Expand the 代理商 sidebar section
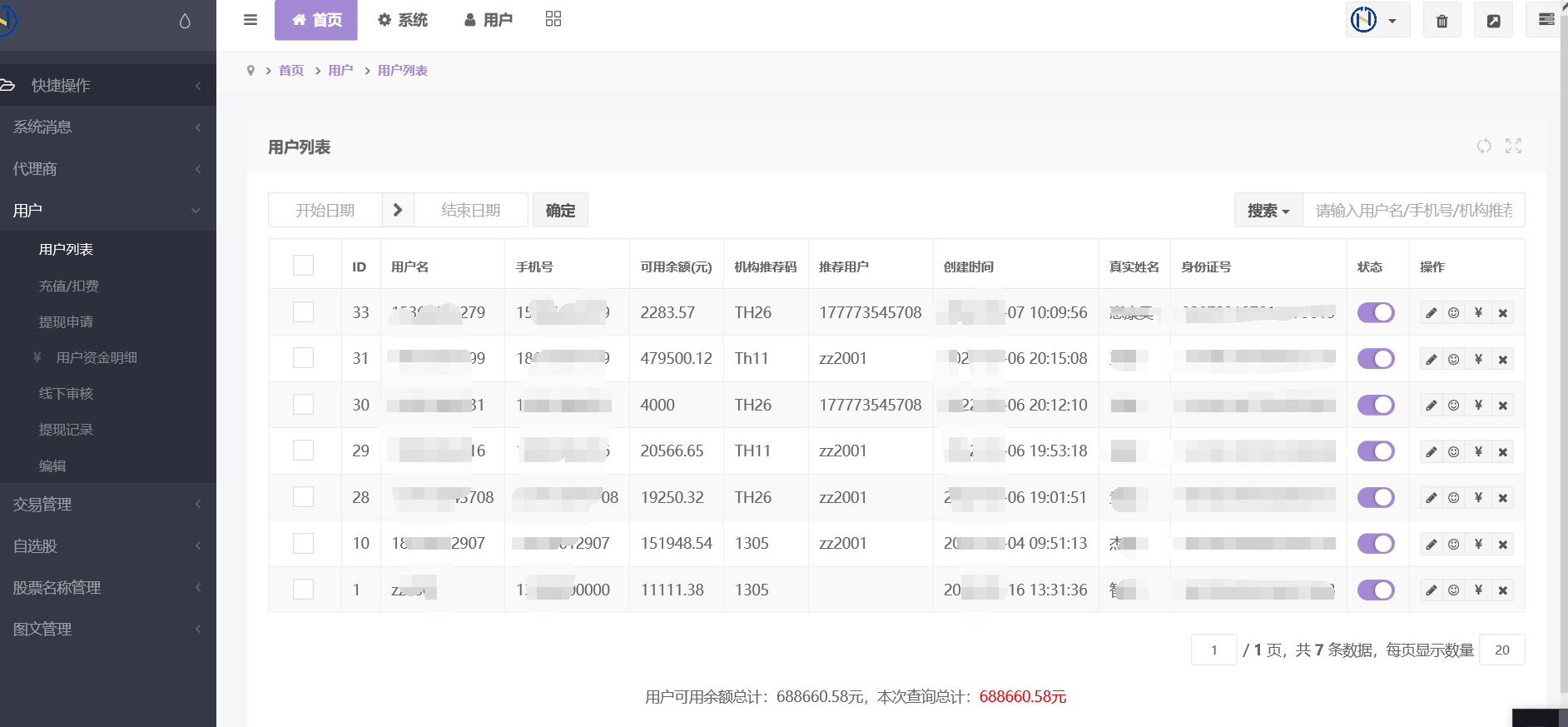The width and height of the screenshot is (1568, 727). (x=108, y=168)
